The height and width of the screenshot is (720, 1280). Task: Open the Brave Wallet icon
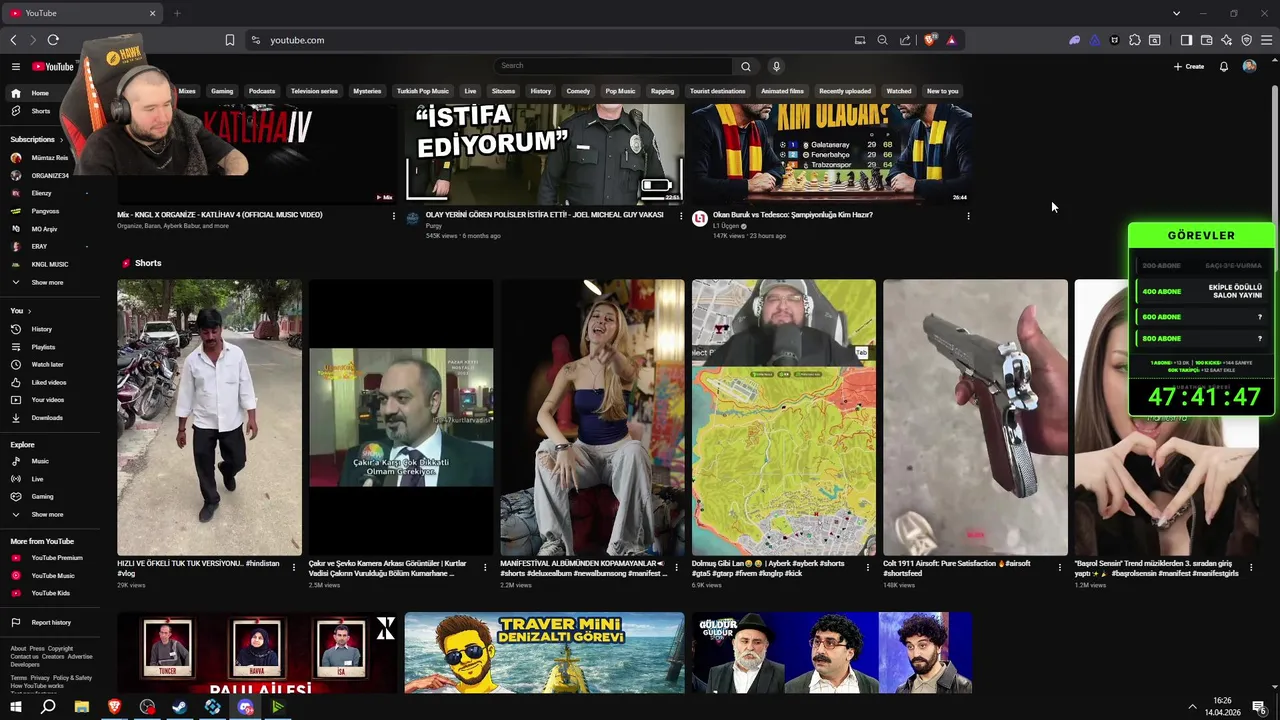[1206, 40]
